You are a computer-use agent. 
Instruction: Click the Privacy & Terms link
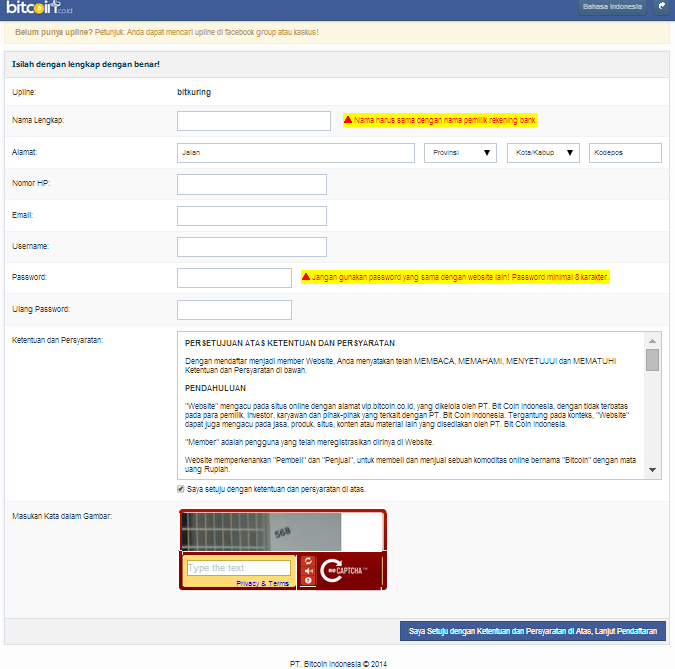(x=262, y=583)
